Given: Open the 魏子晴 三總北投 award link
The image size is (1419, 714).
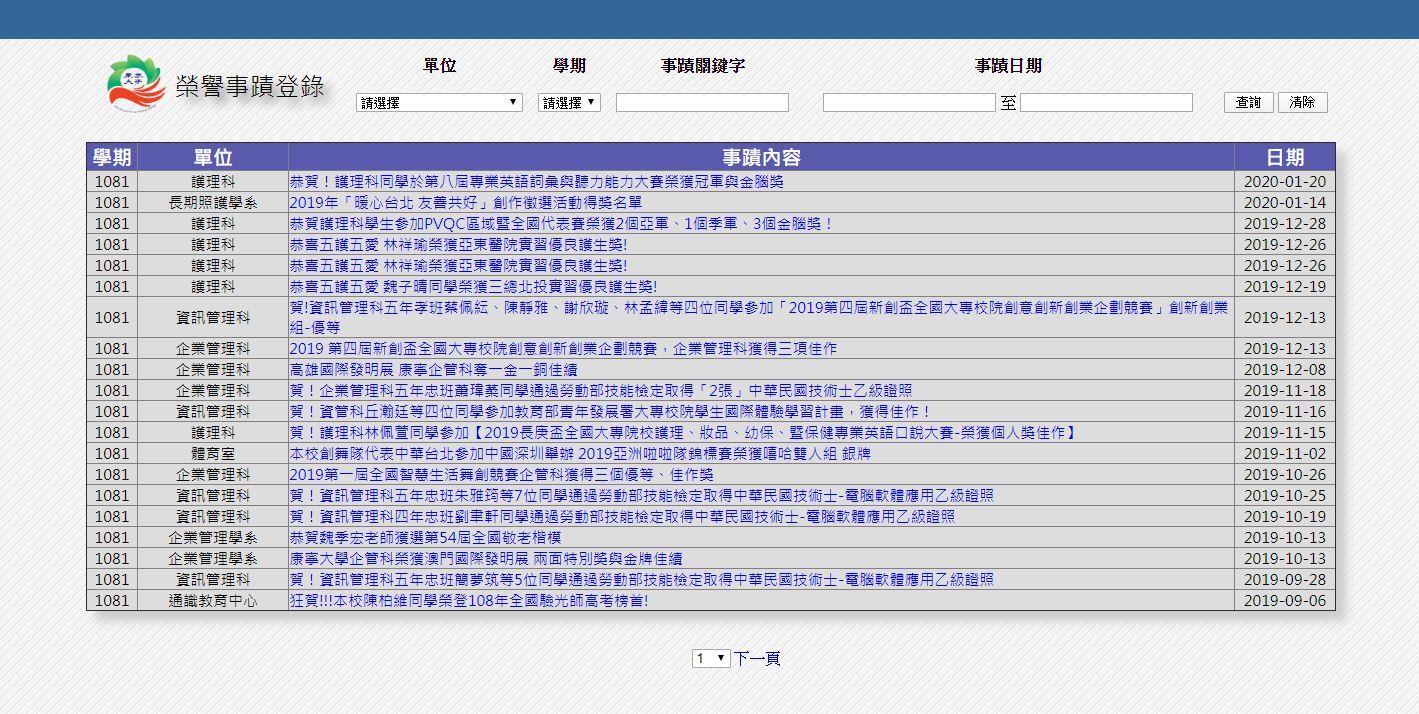Looking at the screenshot, I should tap(473, 287).
